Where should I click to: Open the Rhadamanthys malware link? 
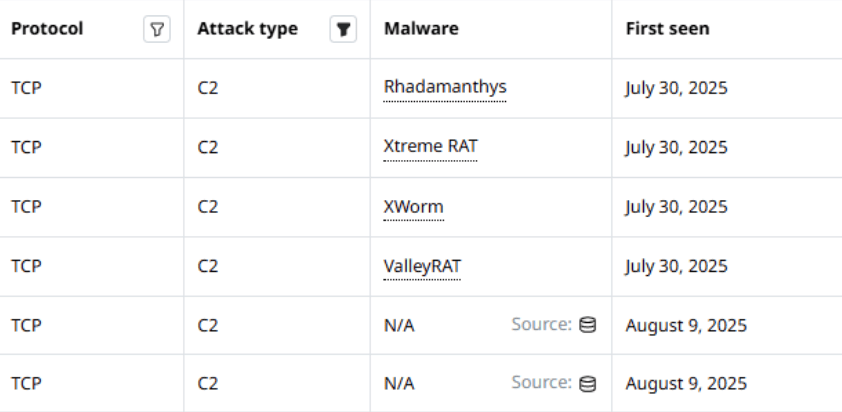445,88
